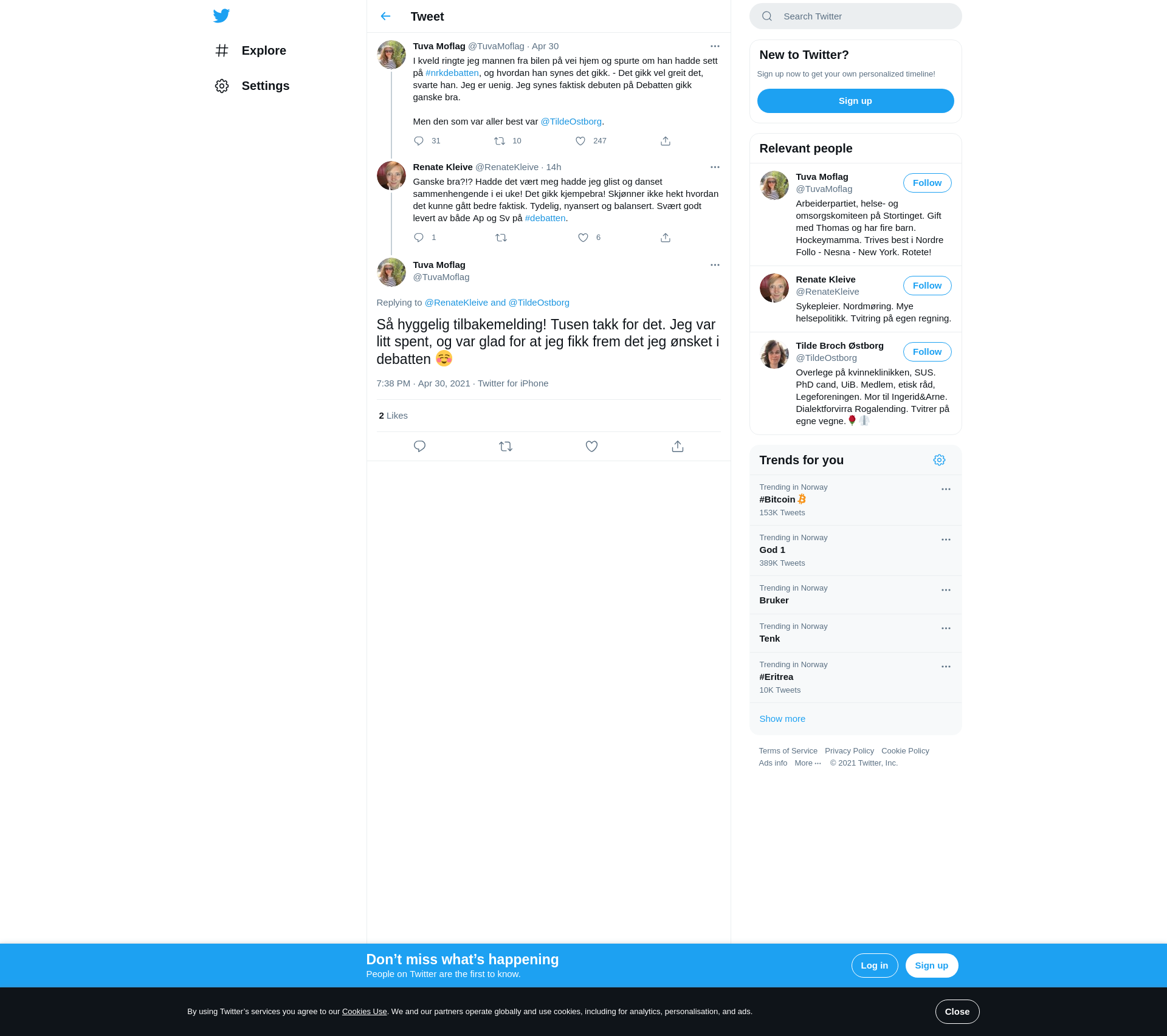1167x1036 pixels.
Task: Follow Tuva Moflag
Action: click(927, 183)
